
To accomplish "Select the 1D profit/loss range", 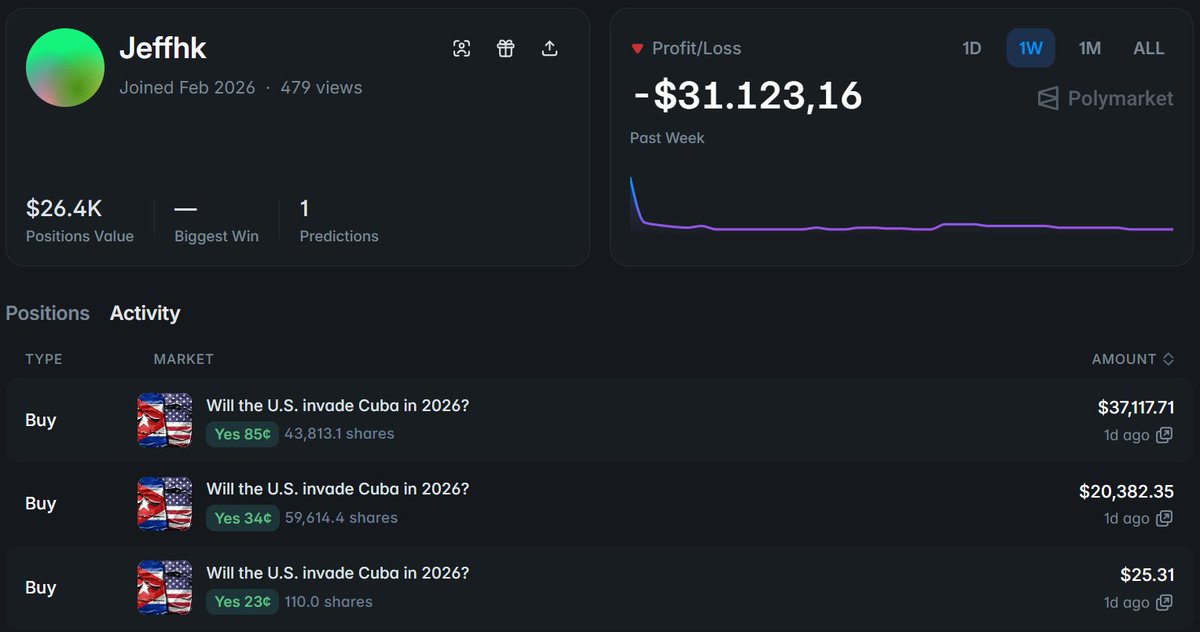I will pyautogui.click(x=971, y=48).
